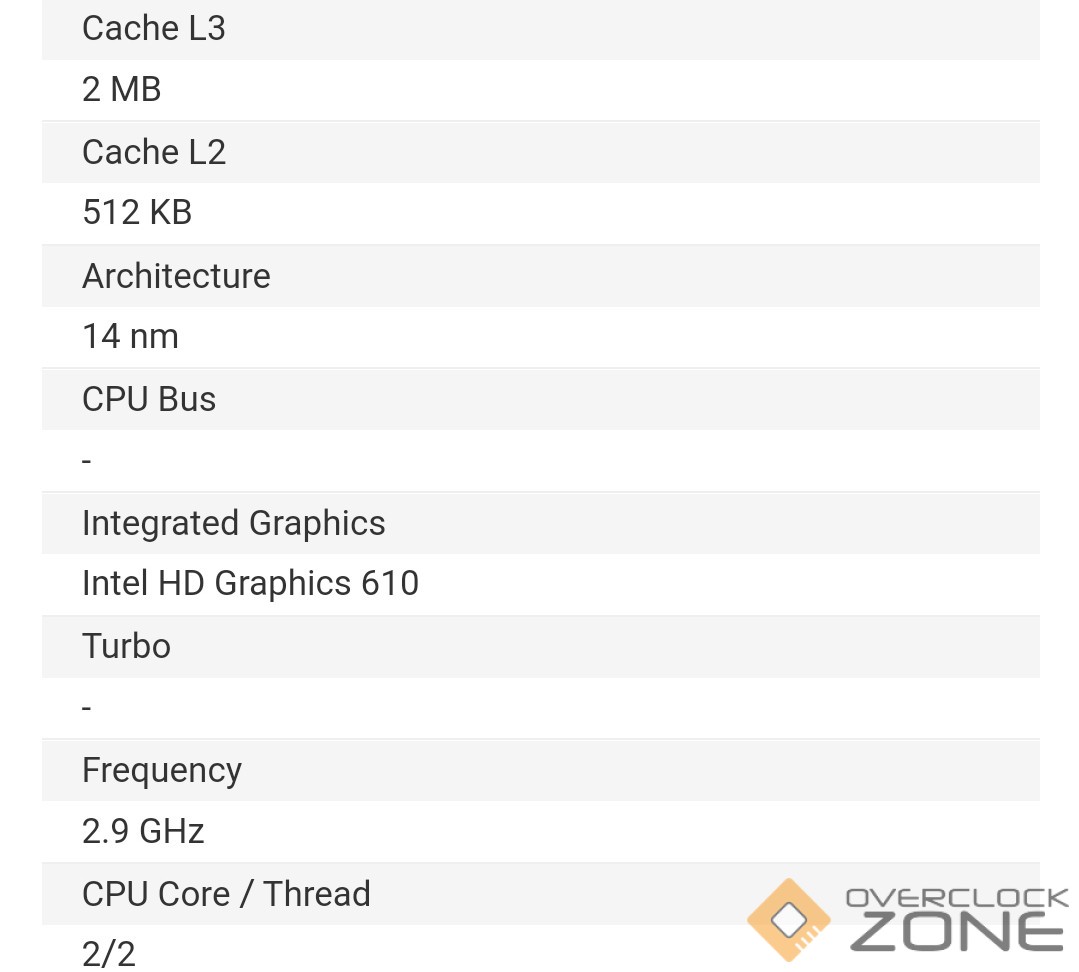
Task: Click the Intel HD Graphics 610 value
Action: point(250,584)
